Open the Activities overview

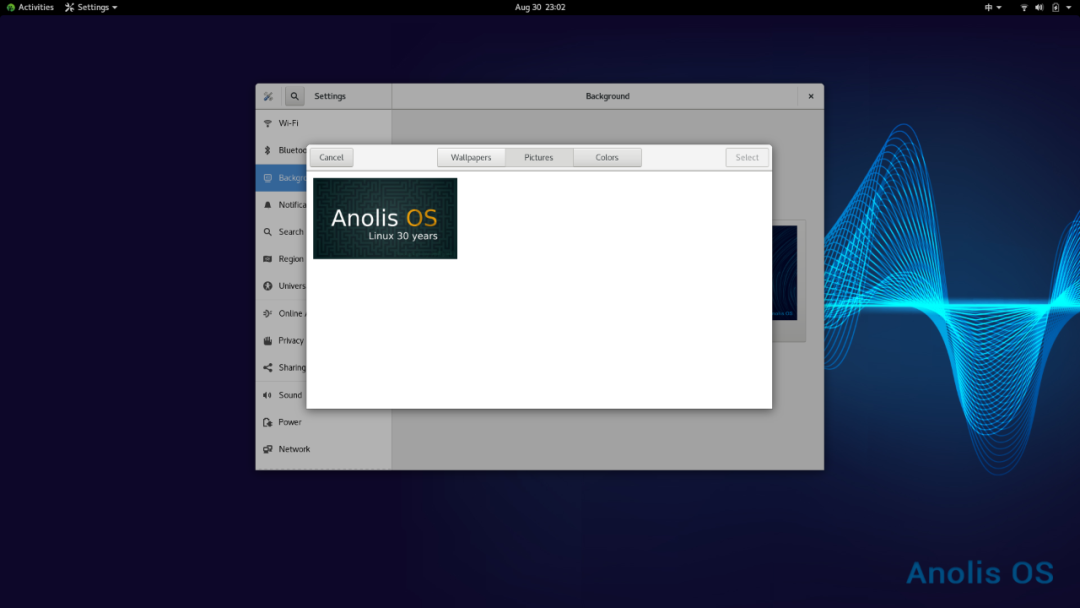pos(30,7)
